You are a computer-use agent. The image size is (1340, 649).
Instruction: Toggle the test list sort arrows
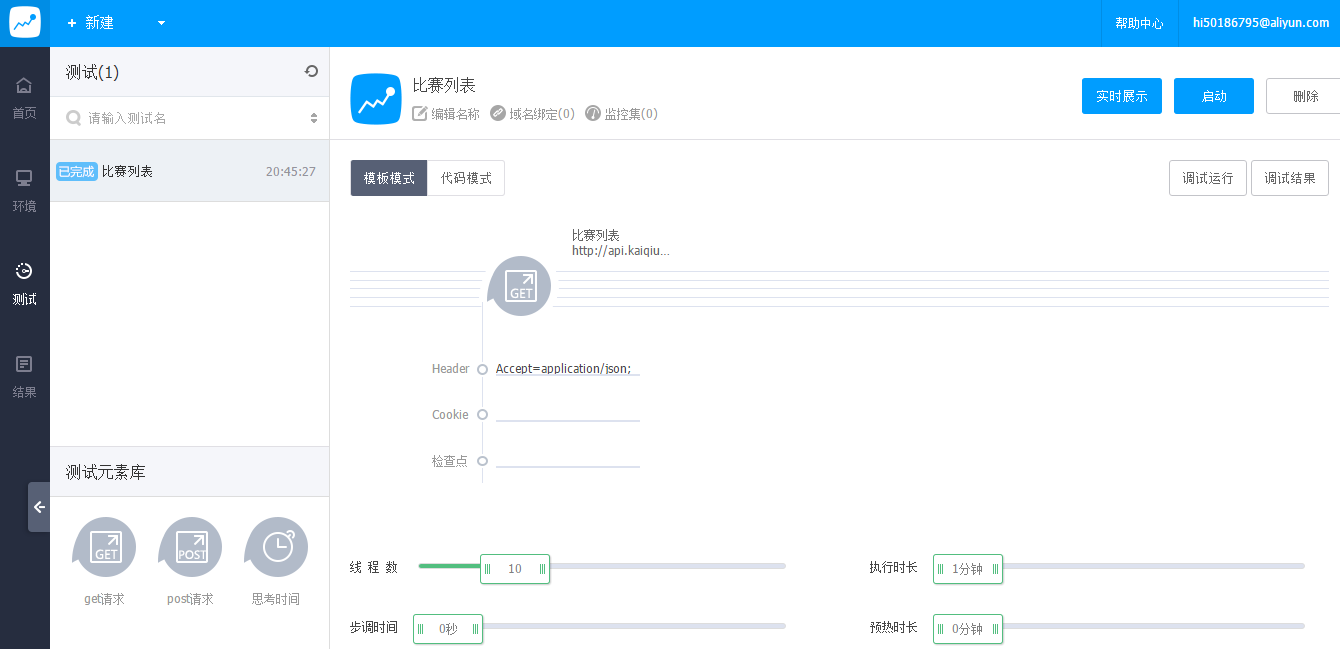coord(313,118)
